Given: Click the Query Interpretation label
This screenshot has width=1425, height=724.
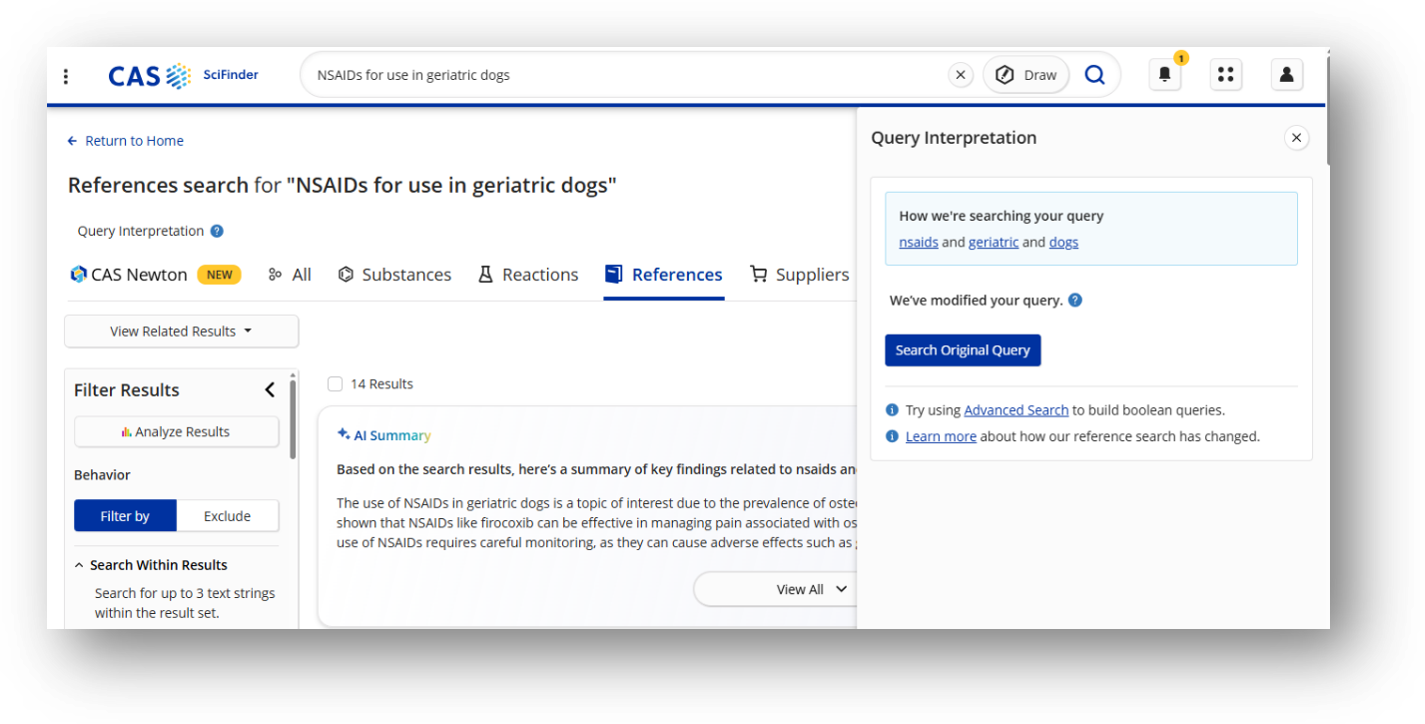Looking at the screenshot, I should (141, 231).
